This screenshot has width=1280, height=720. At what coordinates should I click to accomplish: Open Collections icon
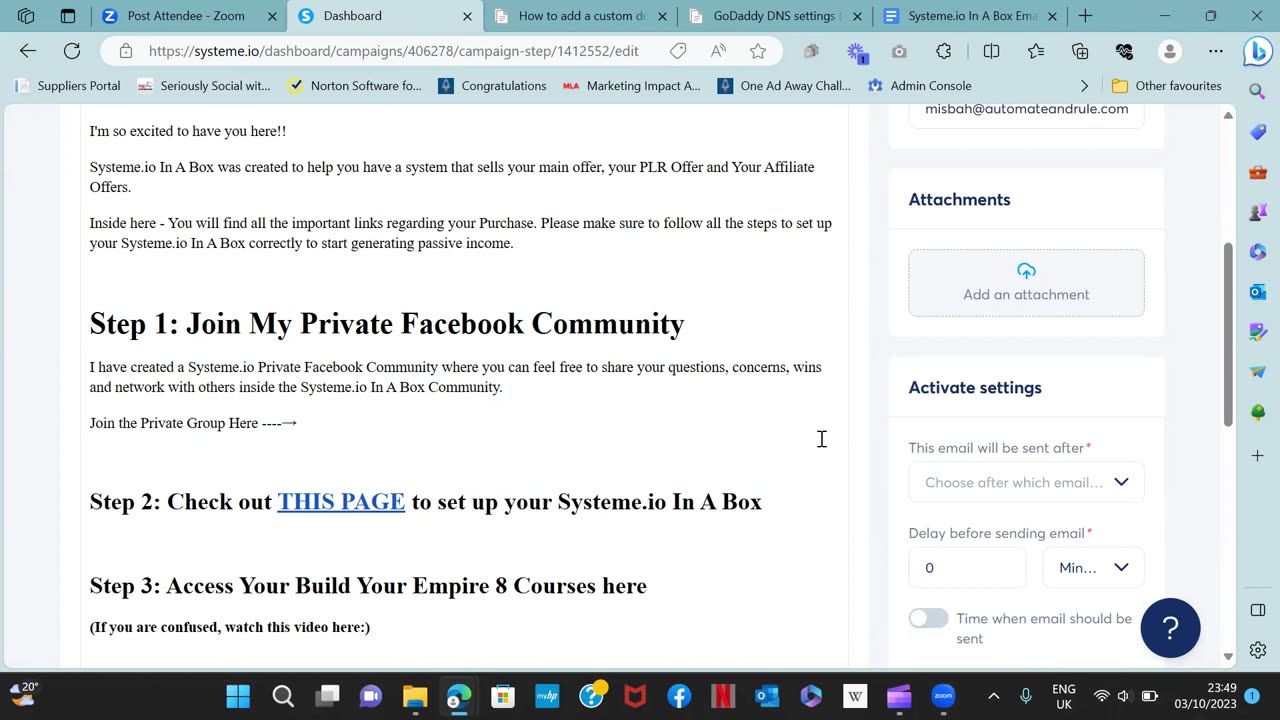click(1080, 51)
